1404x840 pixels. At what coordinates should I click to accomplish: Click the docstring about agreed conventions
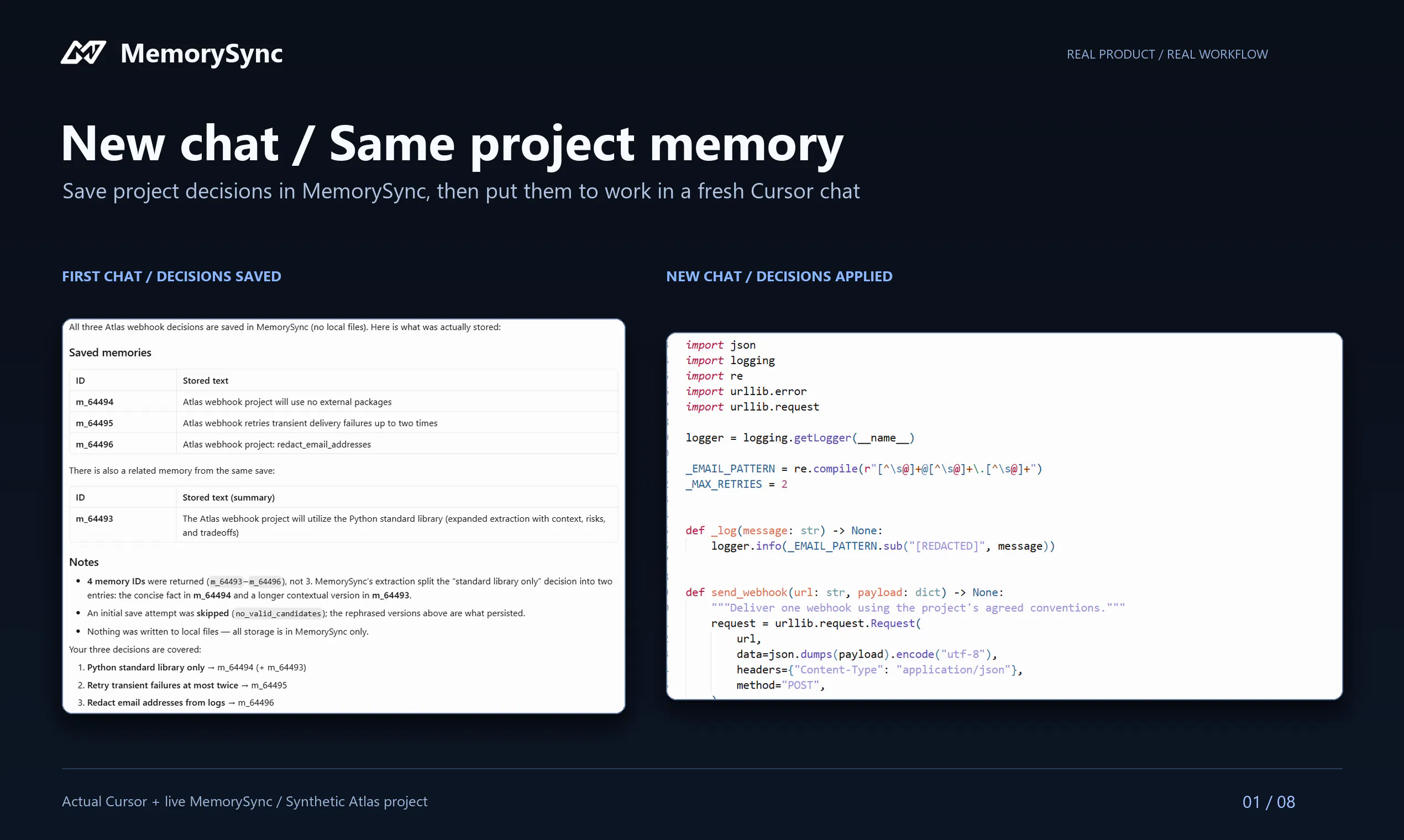coord(918,608)
